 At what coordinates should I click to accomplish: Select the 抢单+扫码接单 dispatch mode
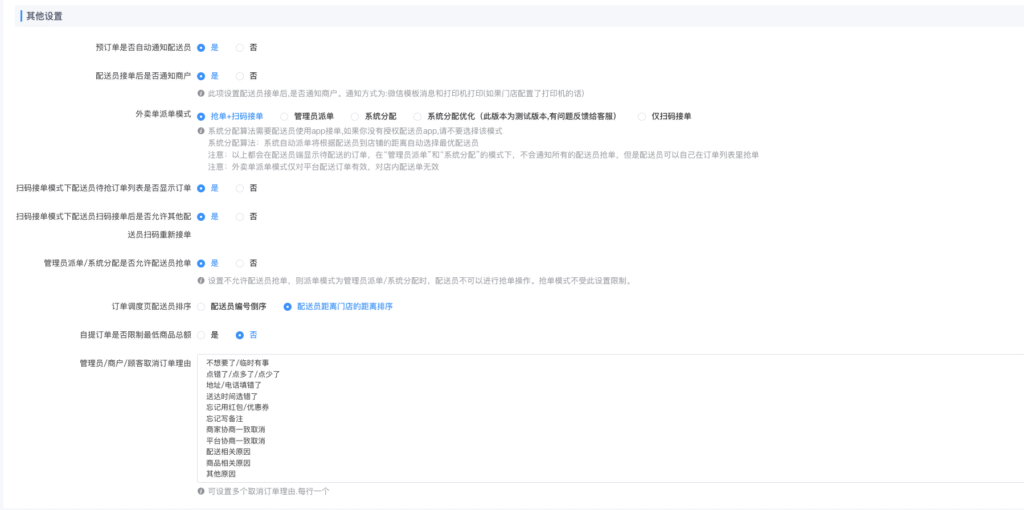point(201,116)
